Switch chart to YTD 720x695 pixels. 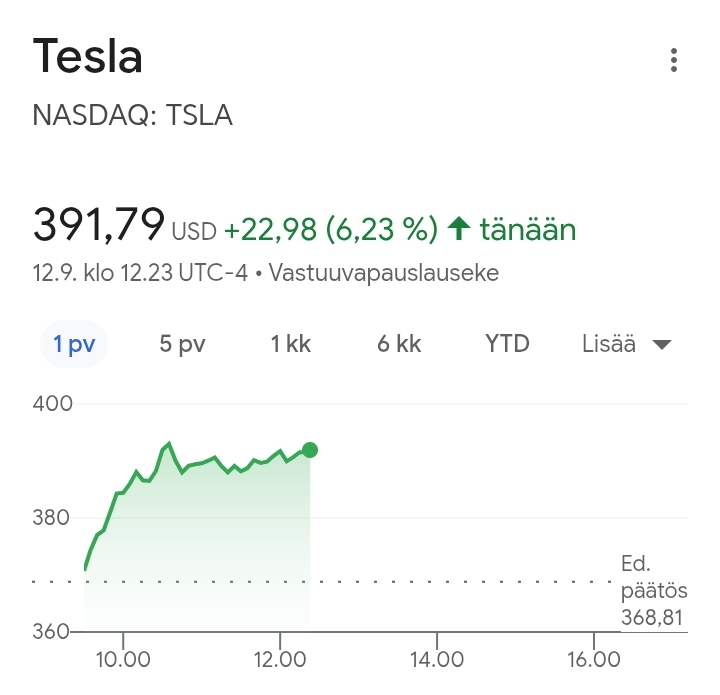(x=507, y=344)
